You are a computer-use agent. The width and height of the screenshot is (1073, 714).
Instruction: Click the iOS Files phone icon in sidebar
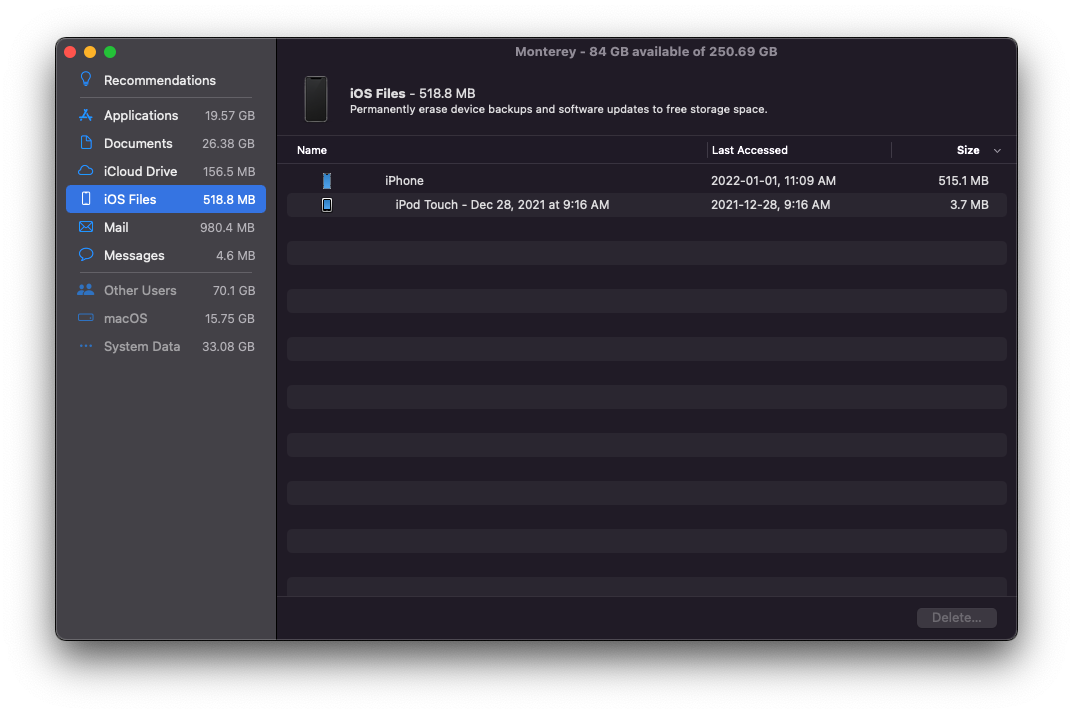pyautogui.click(x=86, y=199)
